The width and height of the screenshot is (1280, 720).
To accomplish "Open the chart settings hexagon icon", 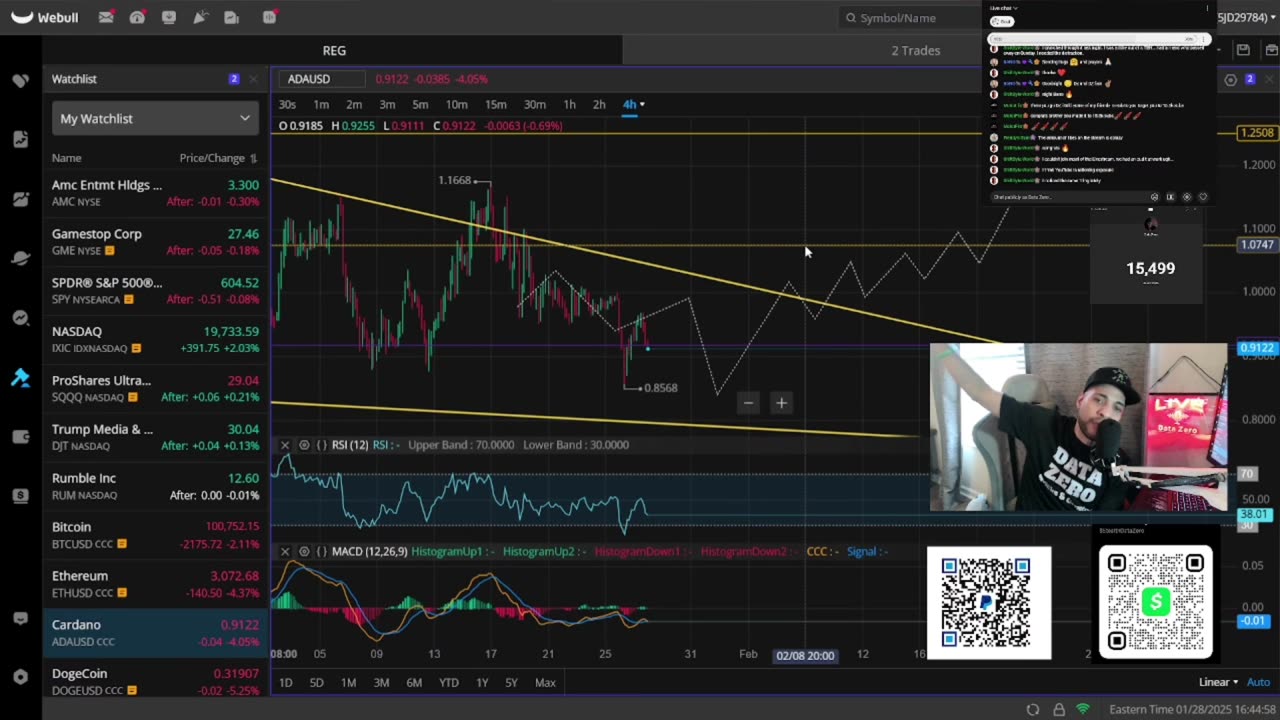I will coord(1231,79).
